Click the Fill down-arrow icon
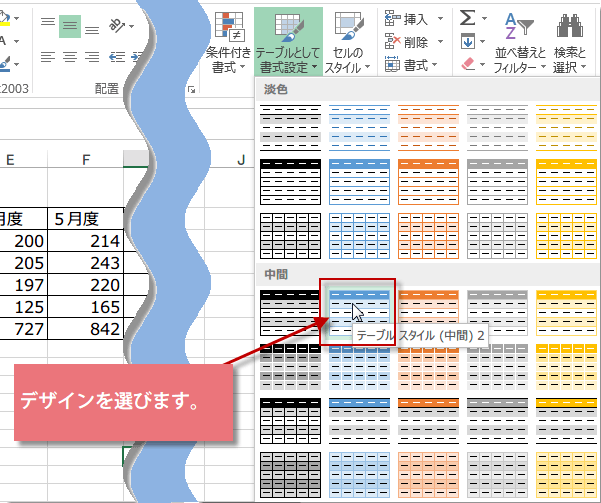The height and width of the screenshot is (503, 601). 468,41
